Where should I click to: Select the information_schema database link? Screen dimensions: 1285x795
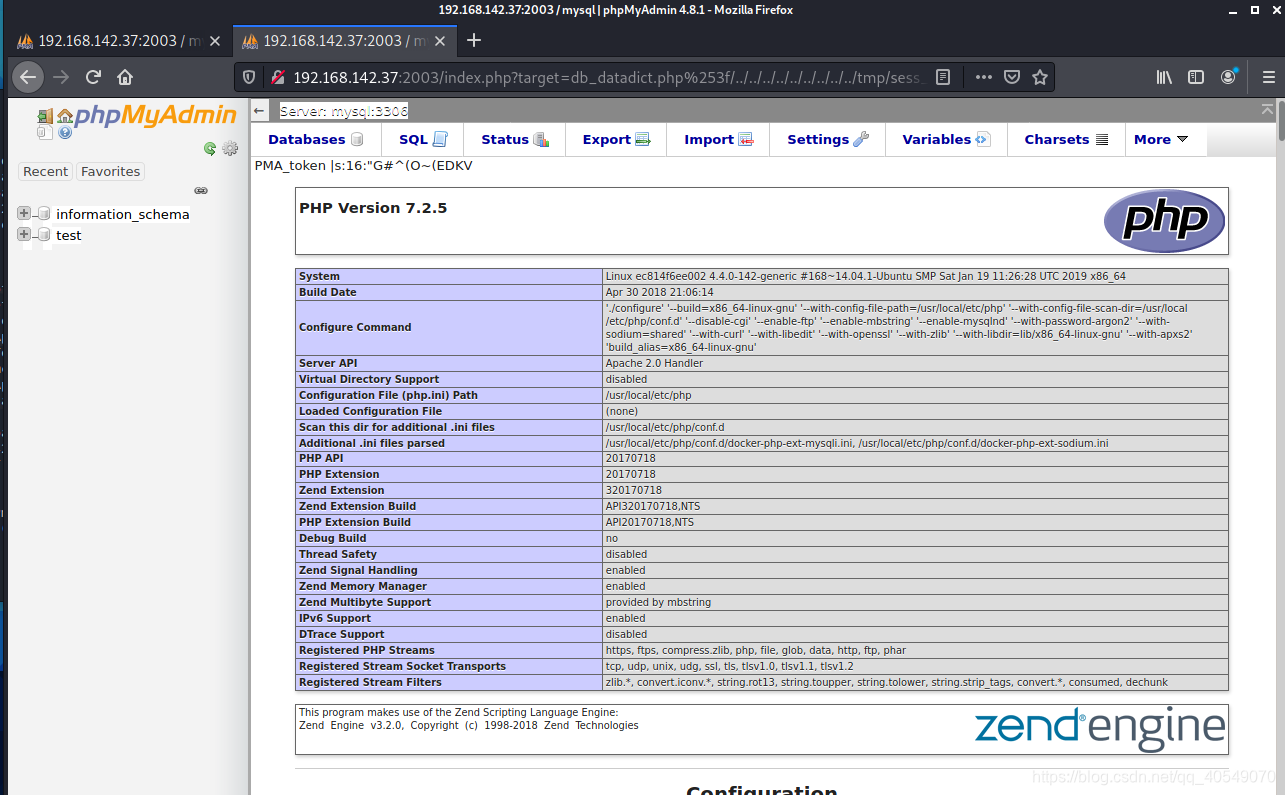point(122,214)
